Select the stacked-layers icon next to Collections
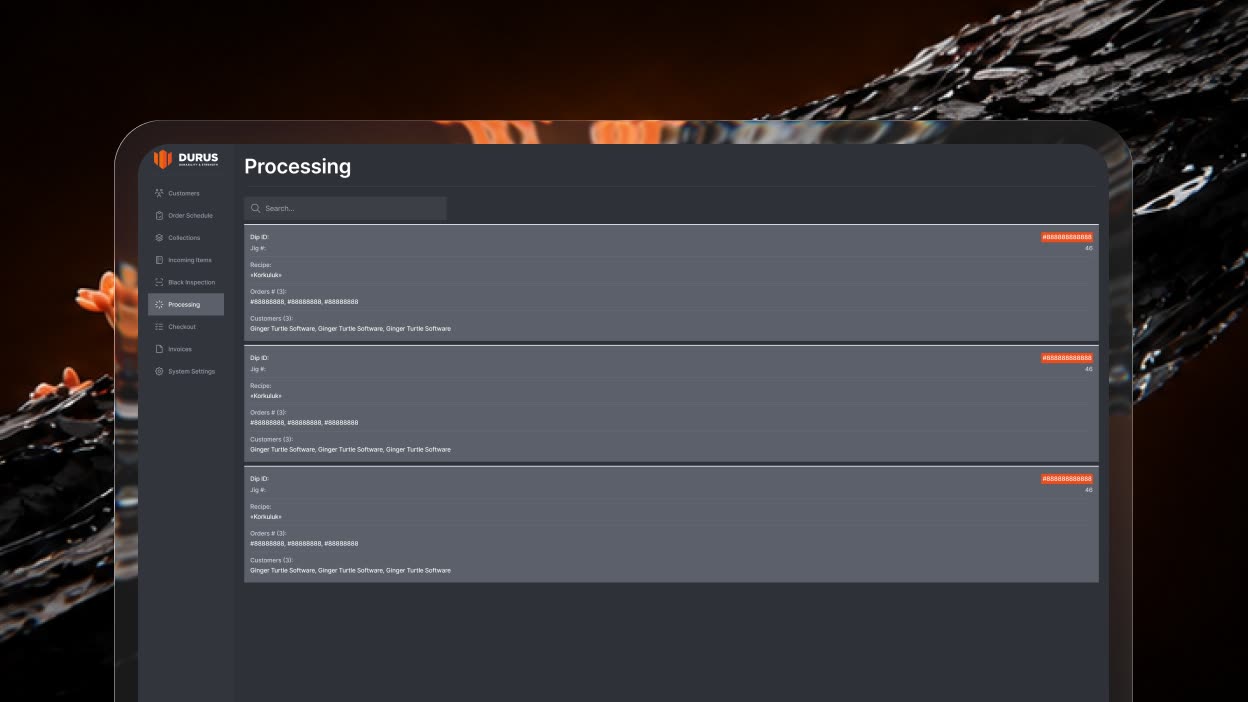The image size is (1248, 702). pyautogui.click(x=159, y=238)
